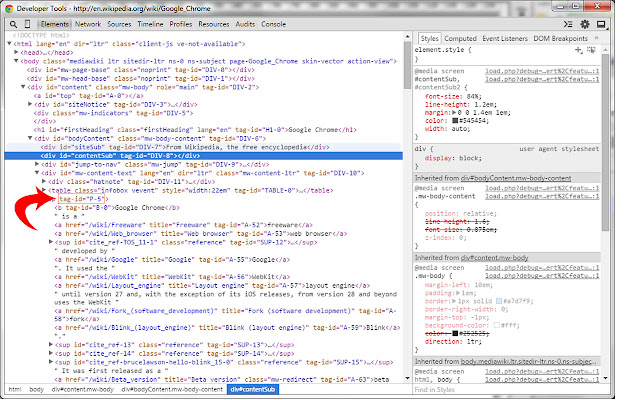The height and width of the screenshot is (400, 640).
Task: Switch to the Timeline tab
Action: point(150,24)
